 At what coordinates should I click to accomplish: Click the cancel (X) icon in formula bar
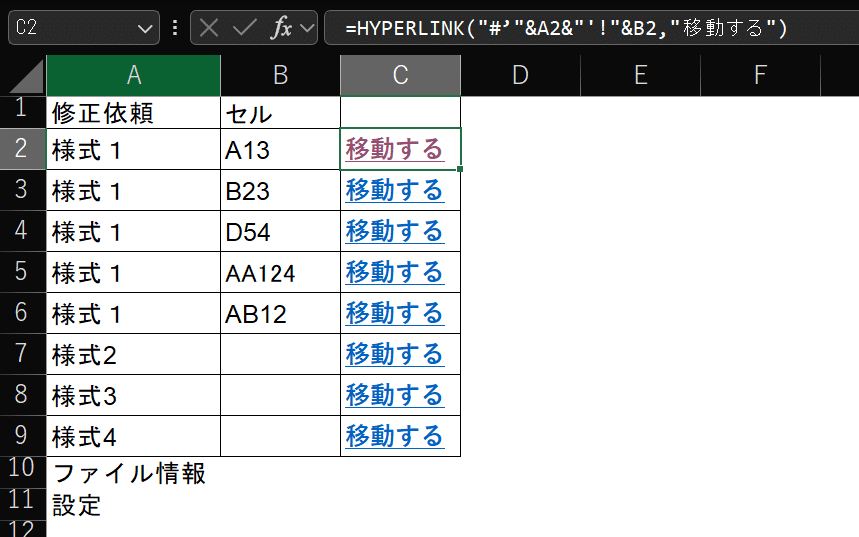[209, 27]
